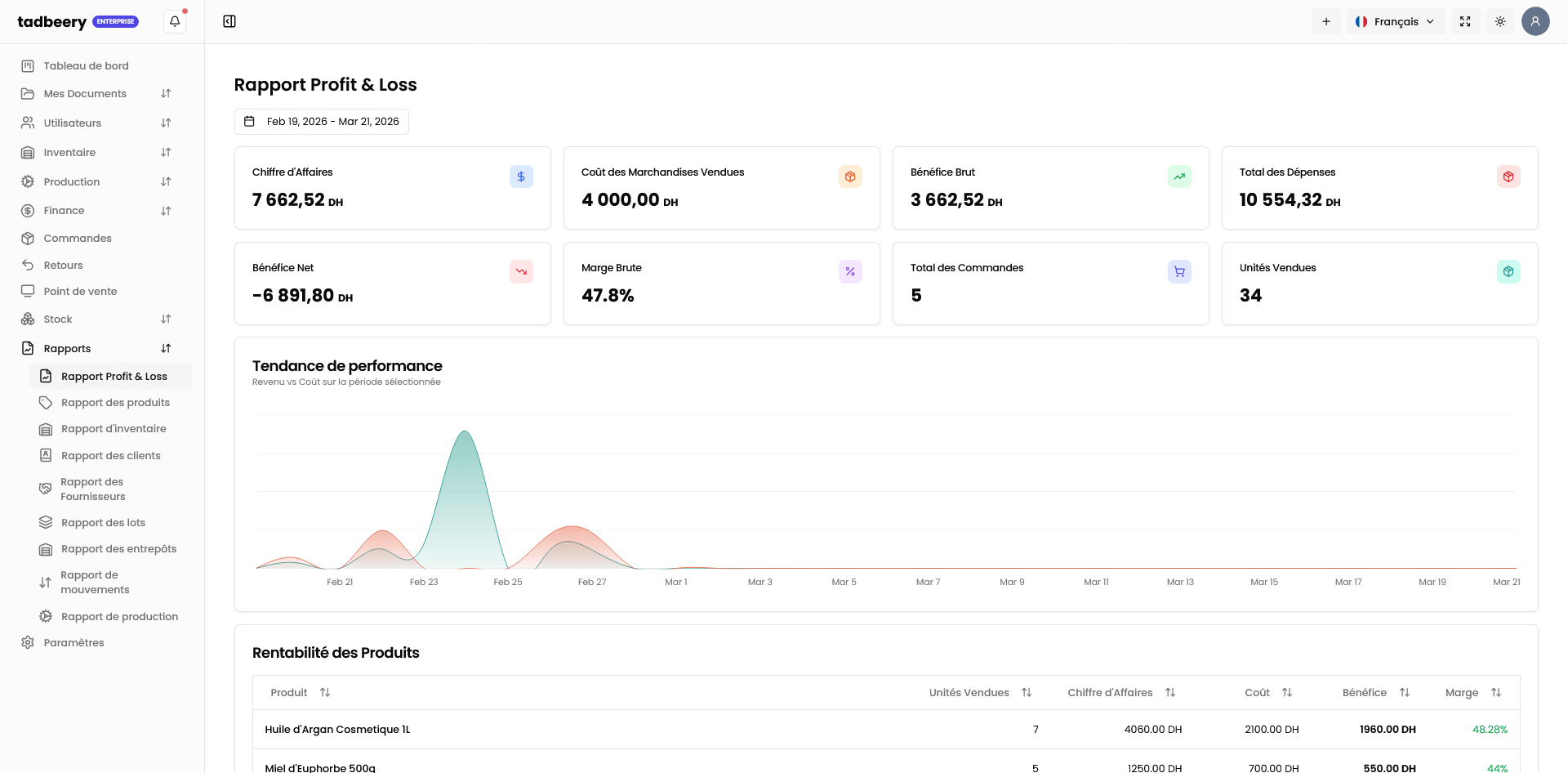Click the Finance coin icon
1568x773 pixels.
coord(28,210)
